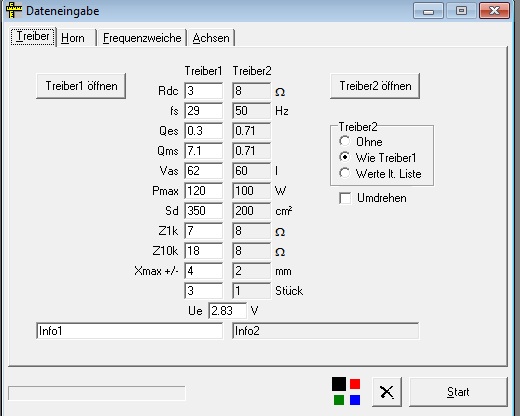Click into the Info1 text field

tap(129, 331)
